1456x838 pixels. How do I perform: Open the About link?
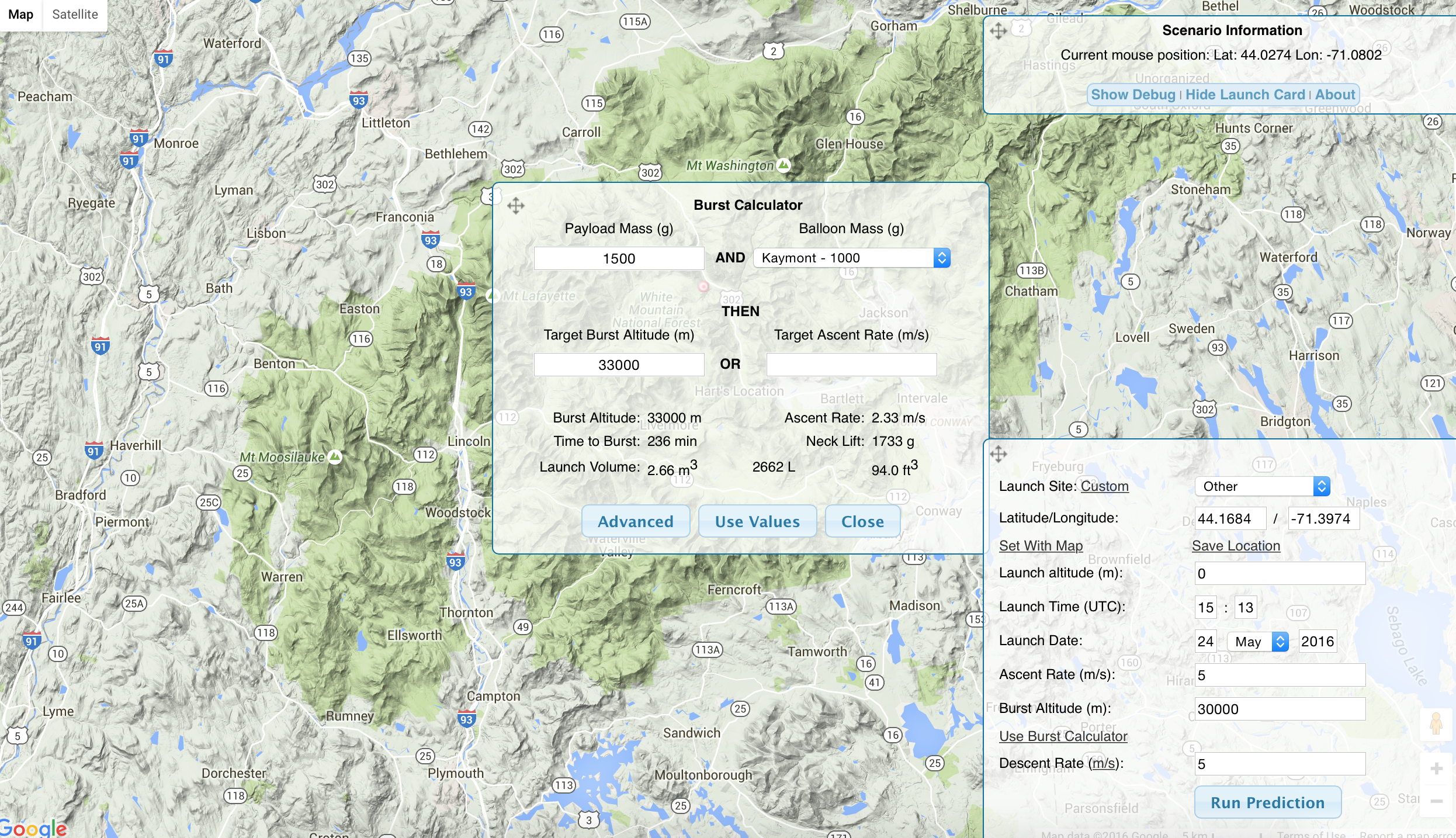click(1335, 95)
